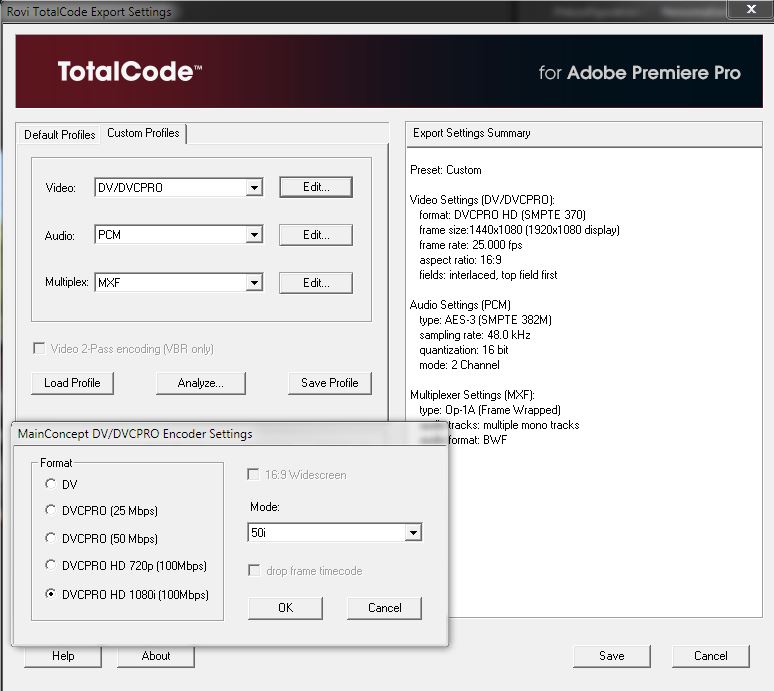Click 'quantization: 16 bit' line
This screenshot has width=774, height=691.
464,350
